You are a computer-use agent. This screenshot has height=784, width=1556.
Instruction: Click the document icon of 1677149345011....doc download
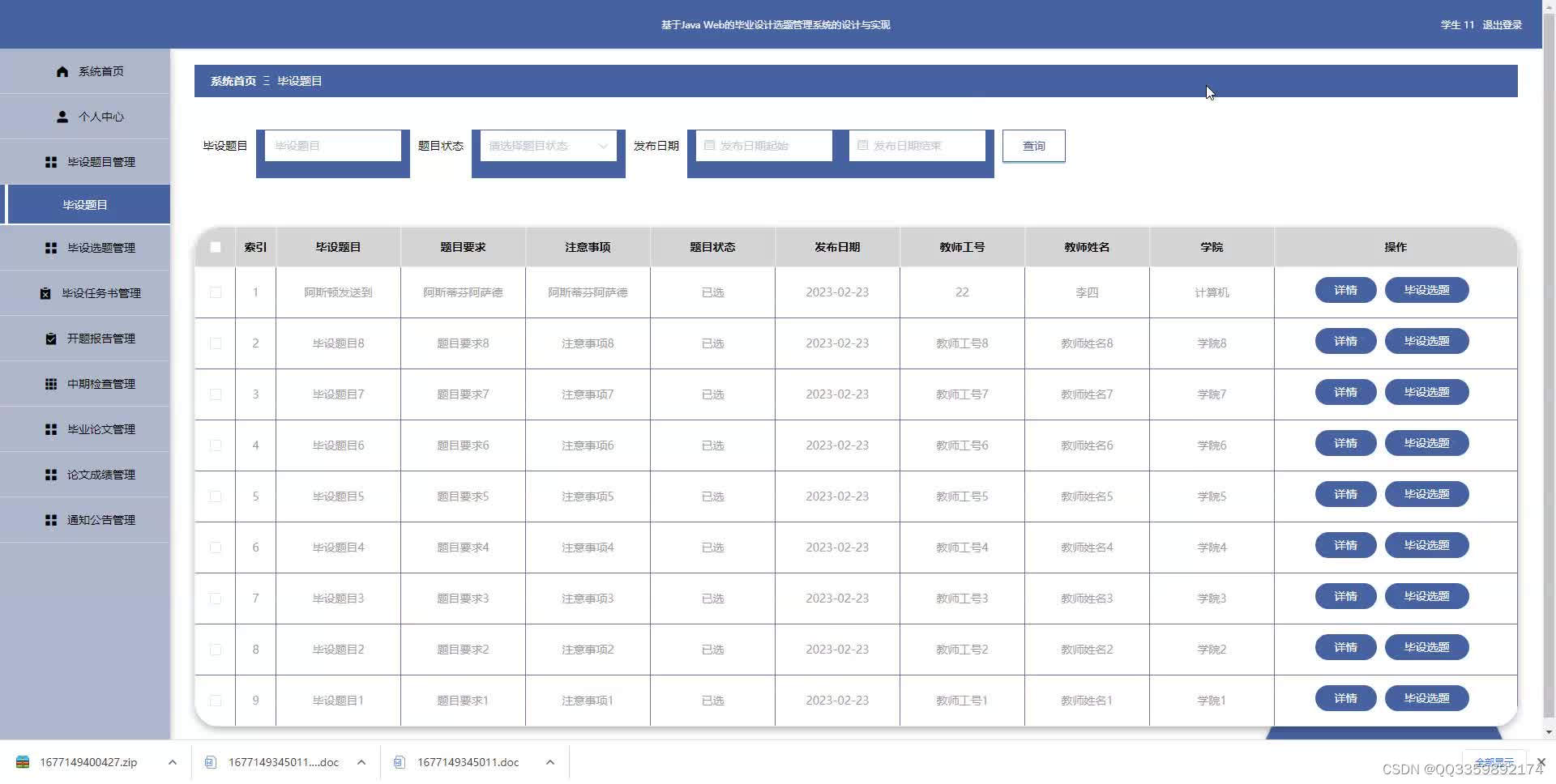coord(210,762)
